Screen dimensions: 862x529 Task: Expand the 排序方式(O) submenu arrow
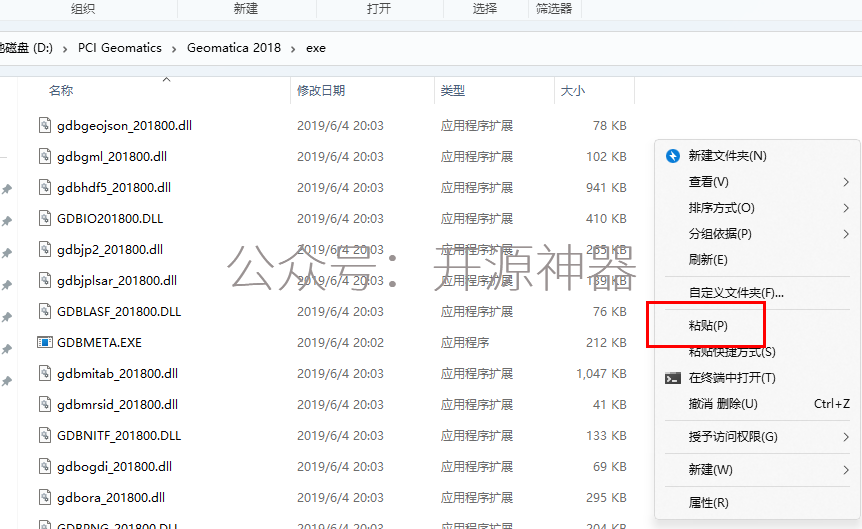pyautogui.click(x=846, y=208)
